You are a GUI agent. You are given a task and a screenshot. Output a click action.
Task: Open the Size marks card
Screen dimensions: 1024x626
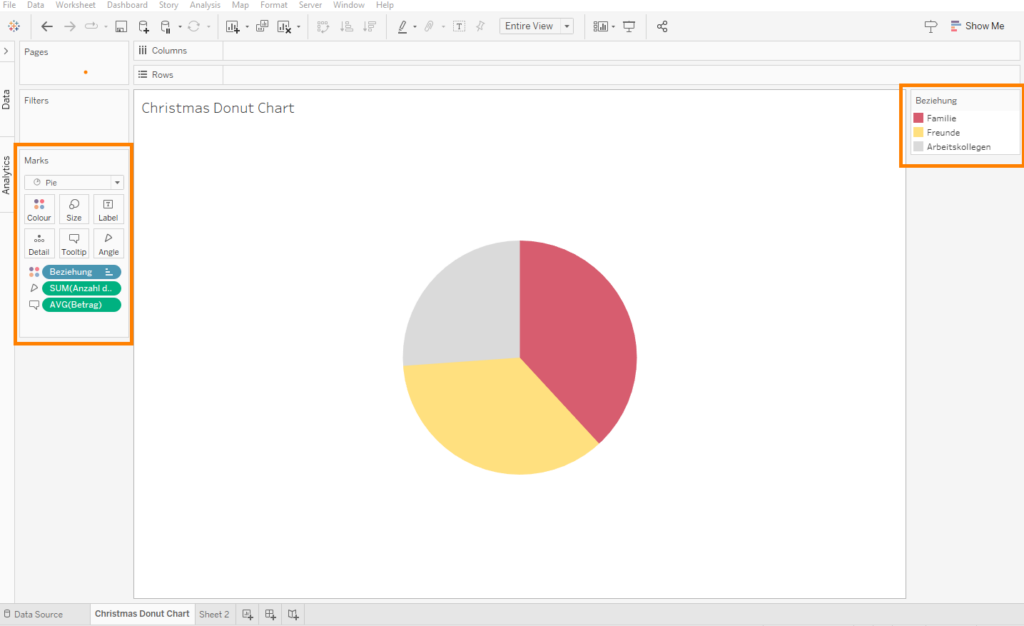click(x=74, y=210)
